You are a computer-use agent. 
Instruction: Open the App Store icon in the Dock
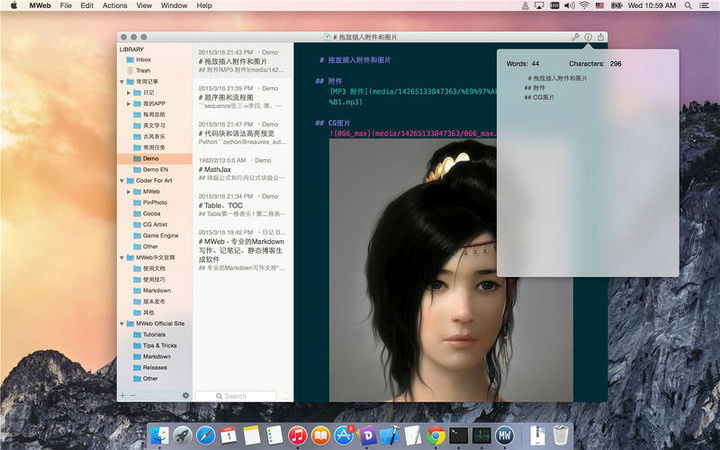point(343,435)
